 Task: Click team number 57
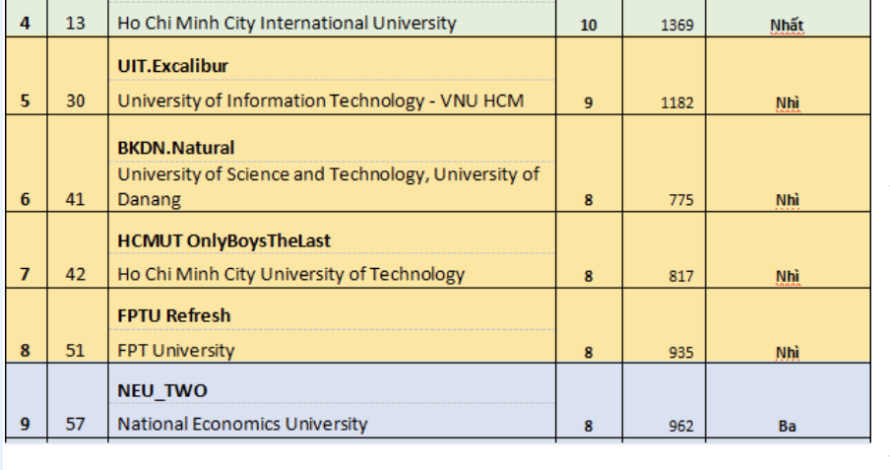coord(75,424)
